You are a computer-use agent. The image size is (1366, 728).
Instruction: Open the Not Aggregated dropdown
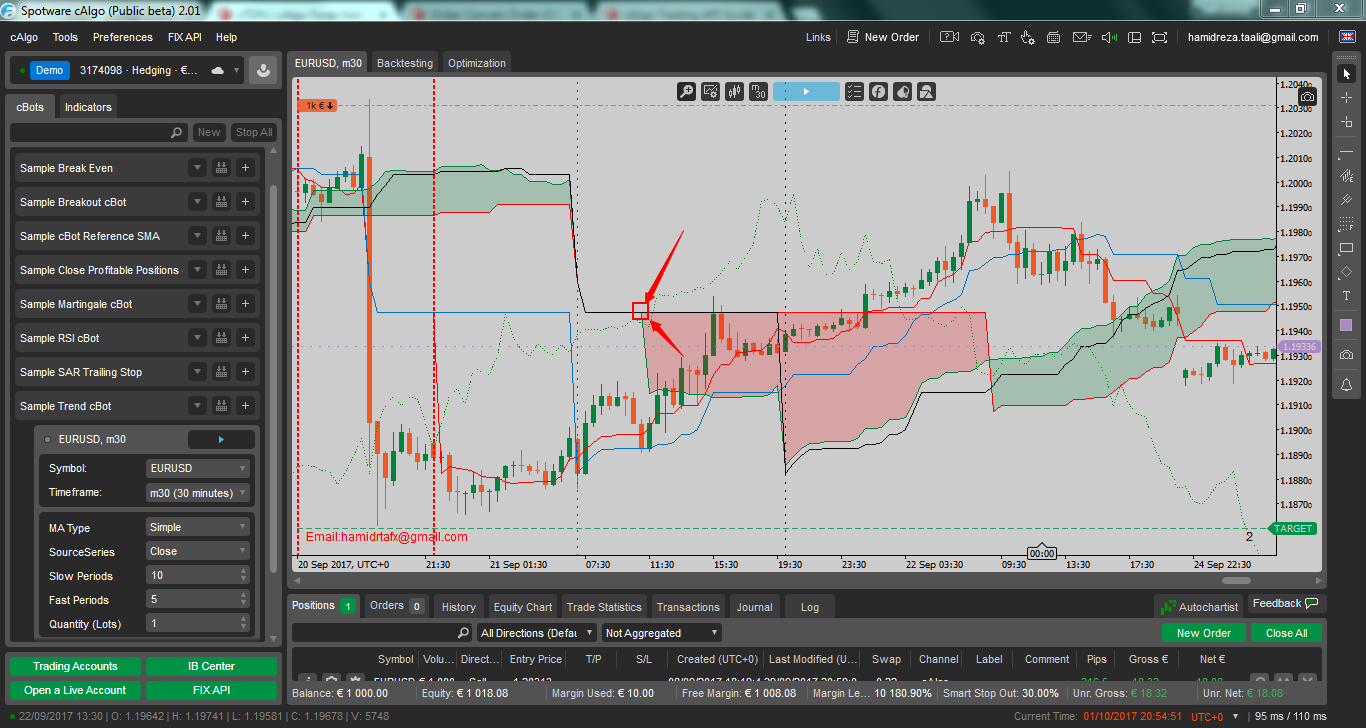(x=661, y=633)
